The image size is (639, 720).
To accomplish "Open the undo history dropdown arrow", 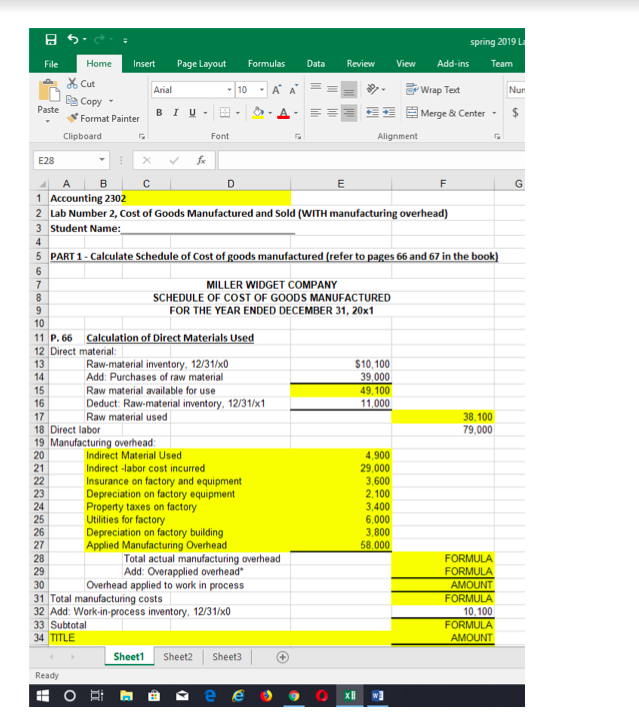I will pos(84,40).
